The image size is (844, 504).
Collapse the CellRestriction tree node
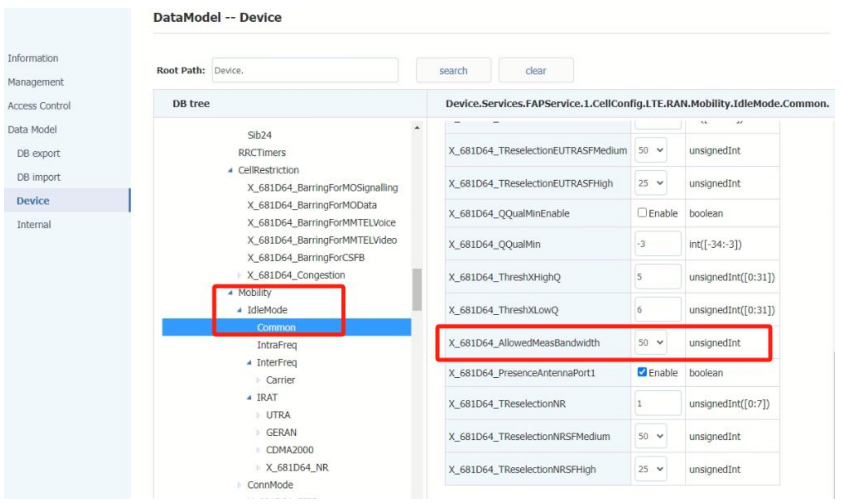[x=230, y=171]
